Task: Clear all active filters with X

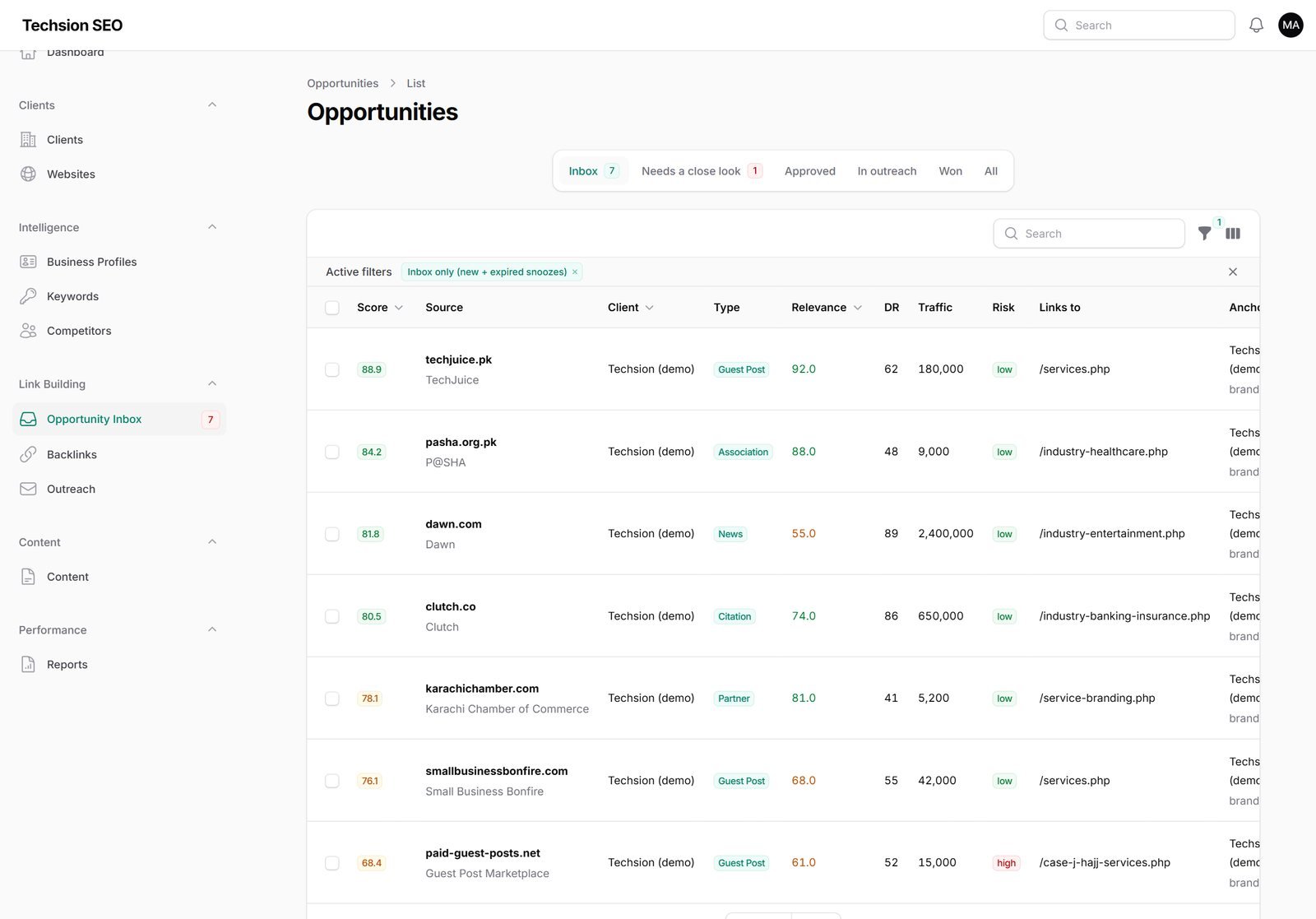Action: [x=1233, y=272]
